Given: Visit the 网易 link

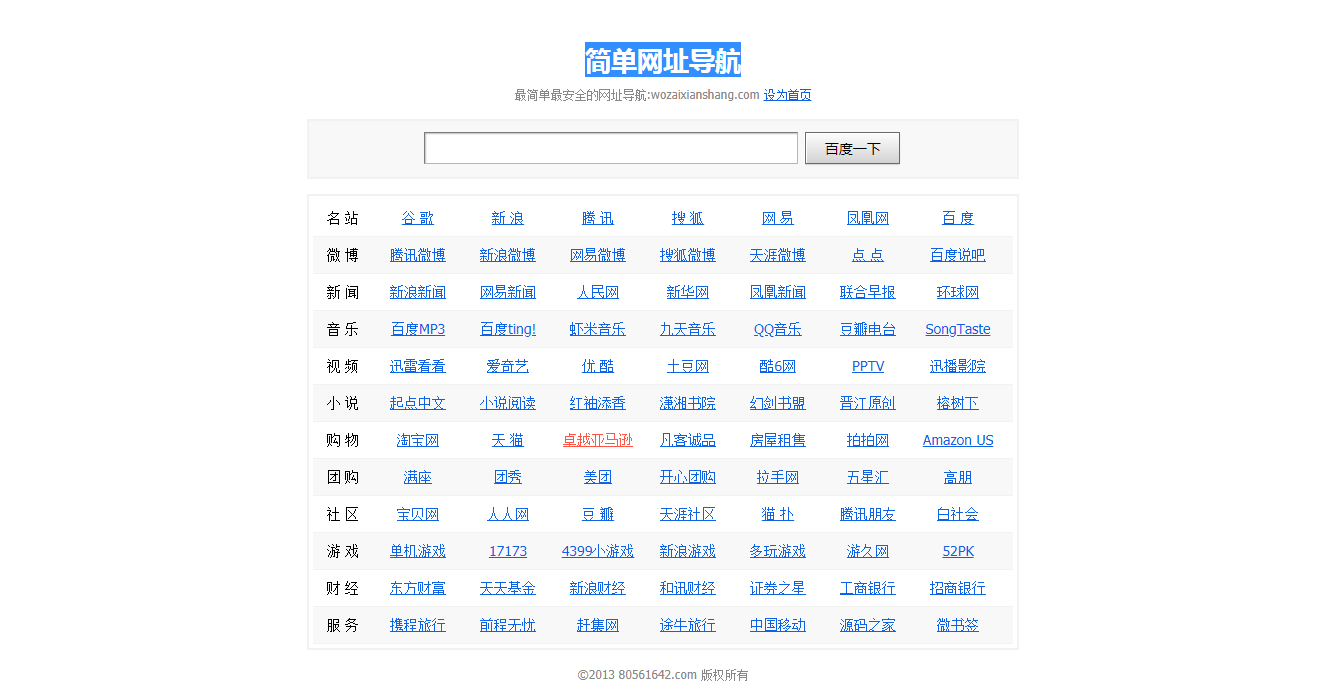Looking at the screenshot, I should [x=778, y=218].
